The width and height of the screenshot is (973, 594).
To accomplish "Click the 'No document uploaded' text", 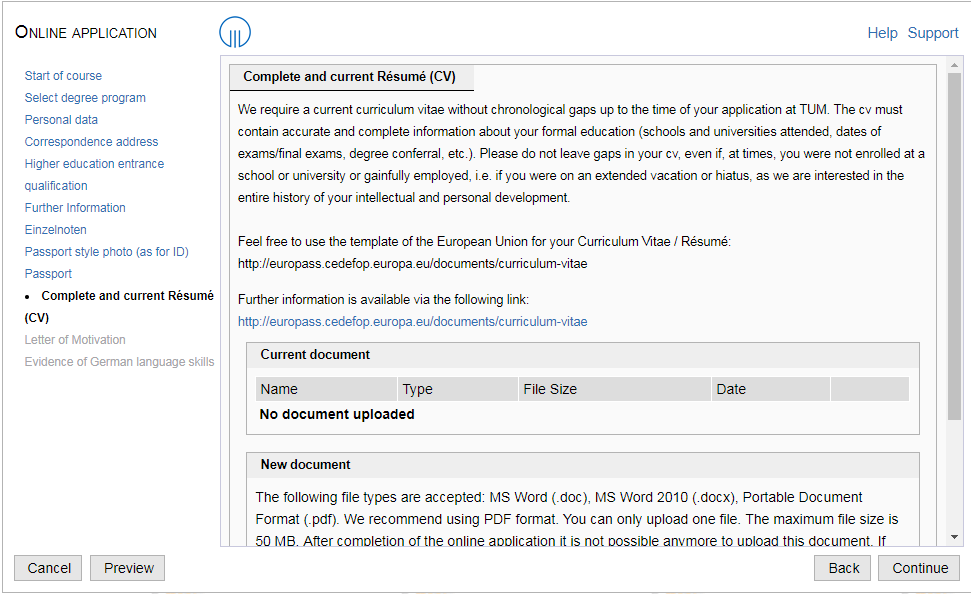I will point(337,414).
